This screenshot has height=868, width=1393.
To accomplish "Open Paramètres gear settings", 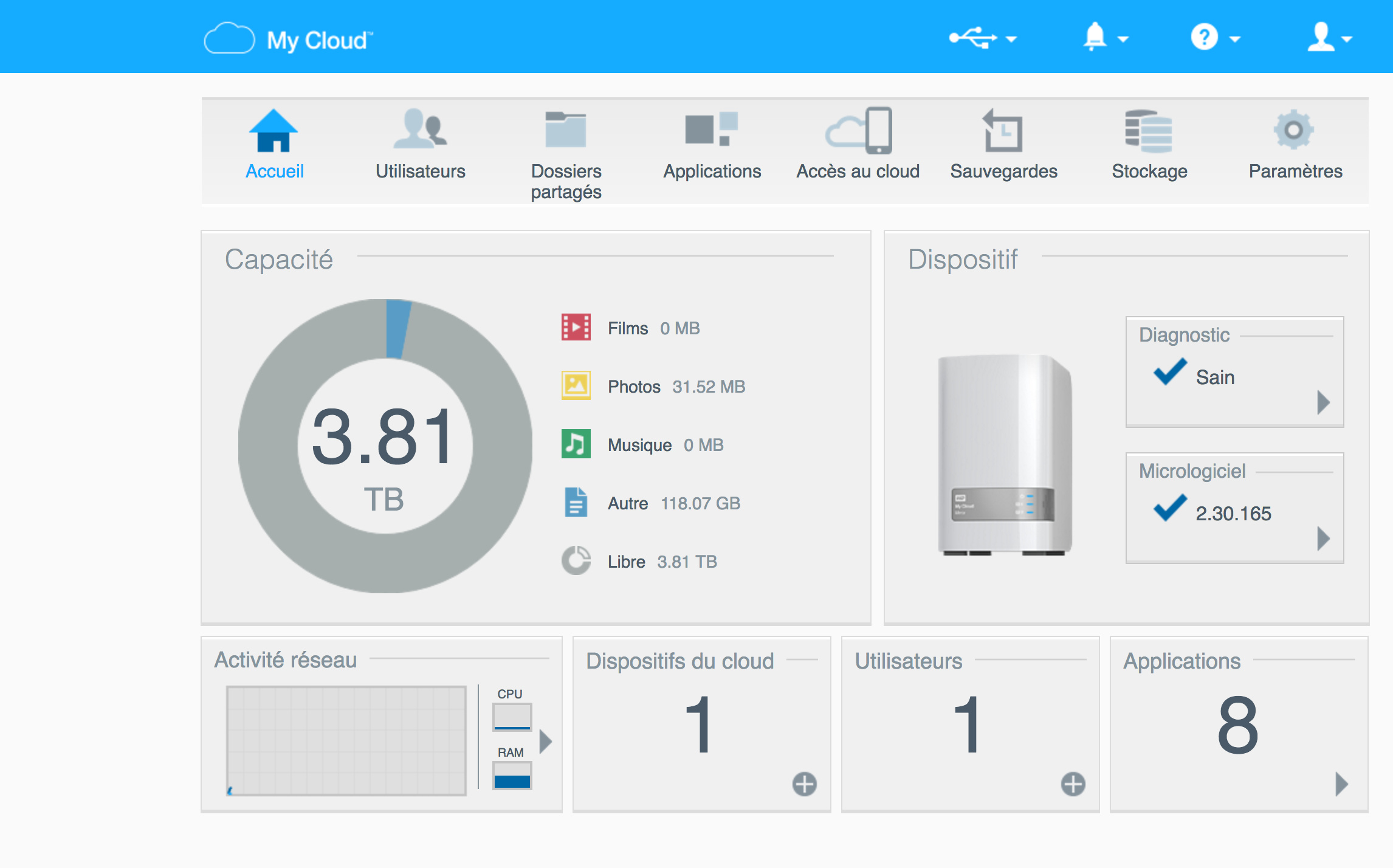I will [1295, 130].
